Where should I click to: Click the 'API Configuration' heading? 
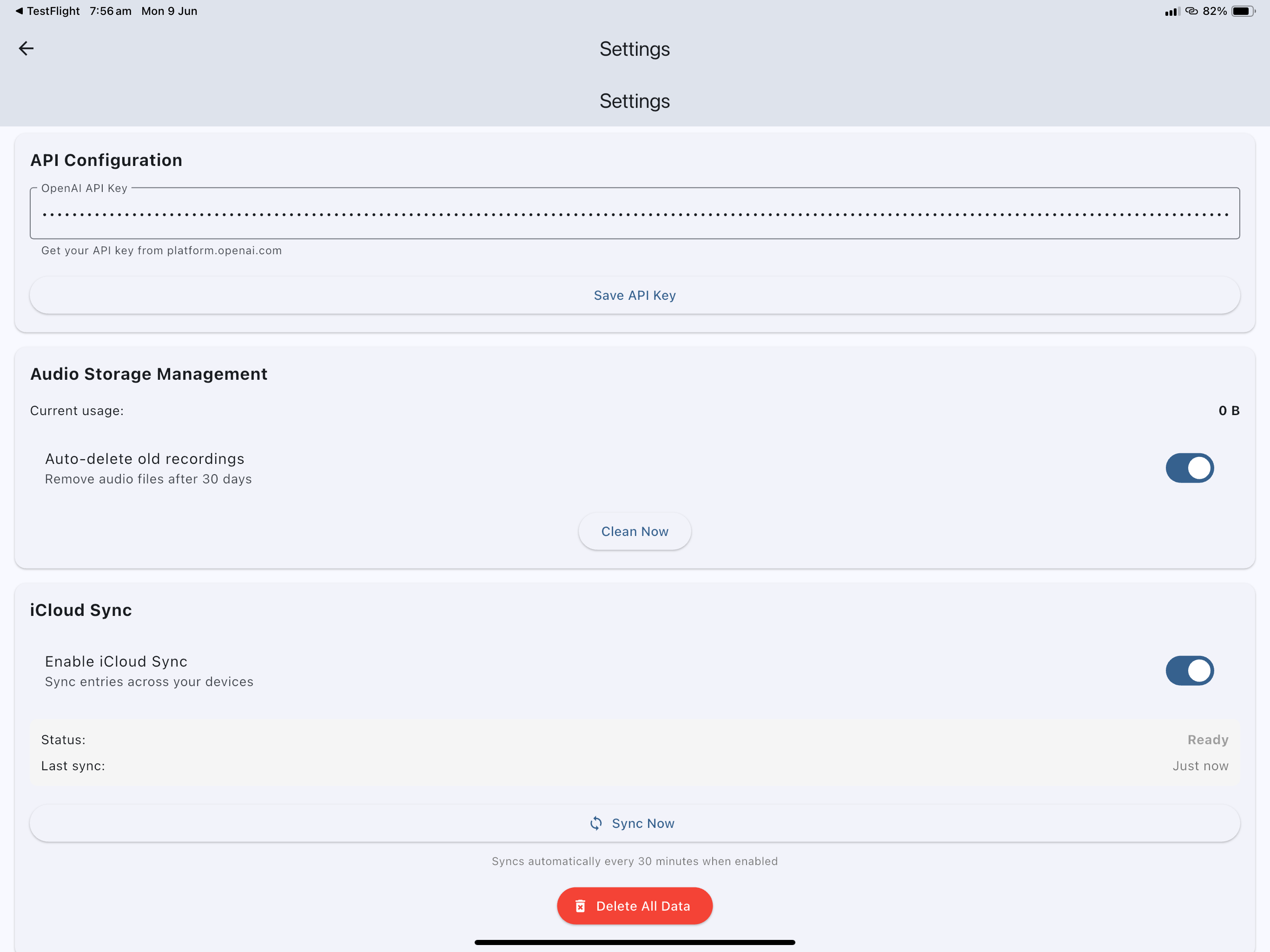(x=106, y=160)
